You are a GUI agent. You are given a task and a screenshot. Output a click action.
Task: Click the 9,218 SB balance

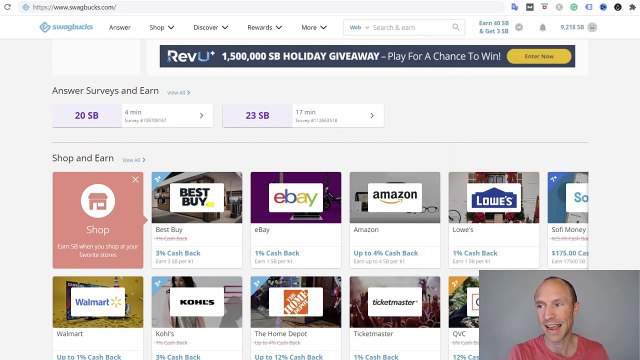tap(572, 27)
